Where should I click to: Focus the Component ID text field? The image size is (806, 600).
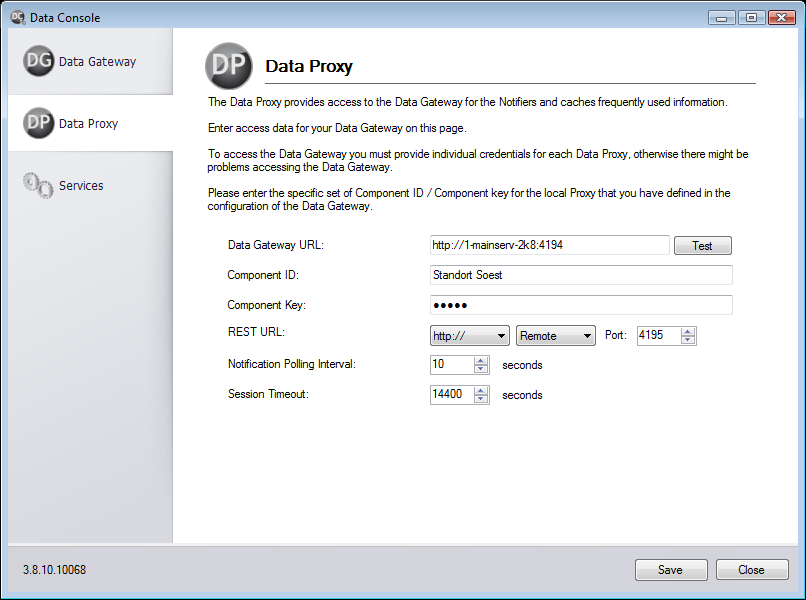pyautogui.click(x=580, y=275)
